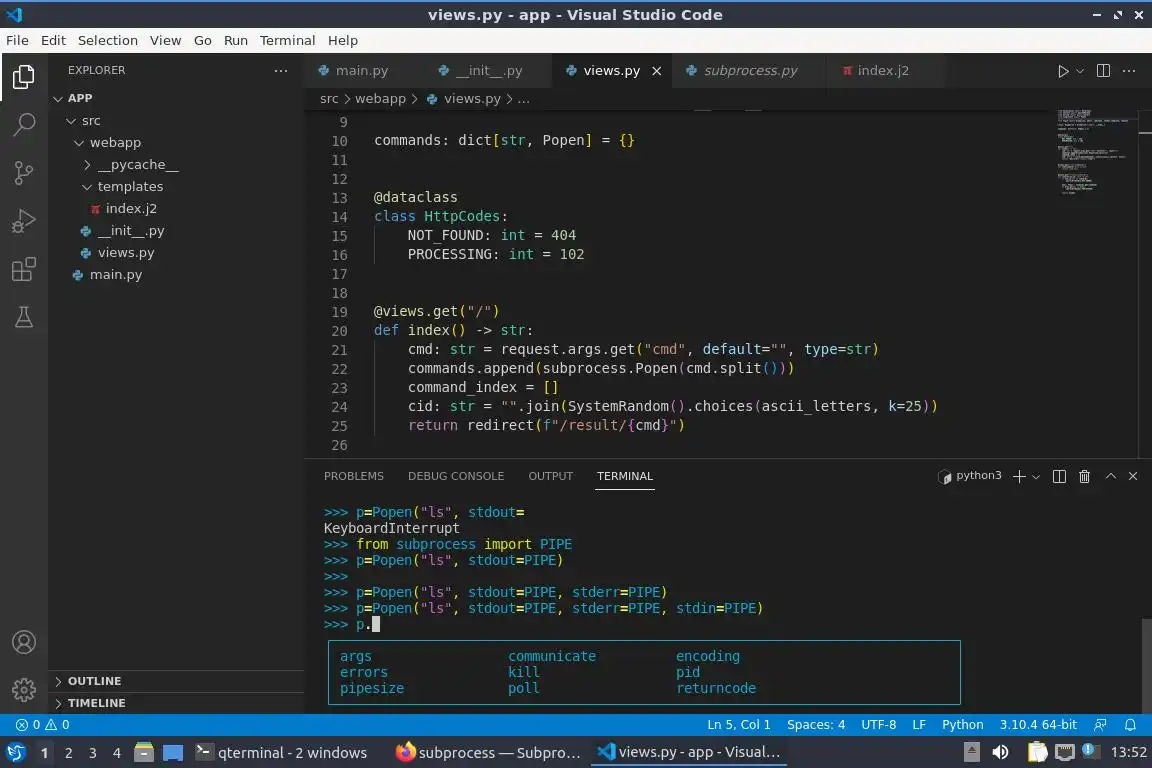This screenshot has width=1152, height=768.
Task: Switch to the PROBLEMS panel tab
Action: point(353,476)
